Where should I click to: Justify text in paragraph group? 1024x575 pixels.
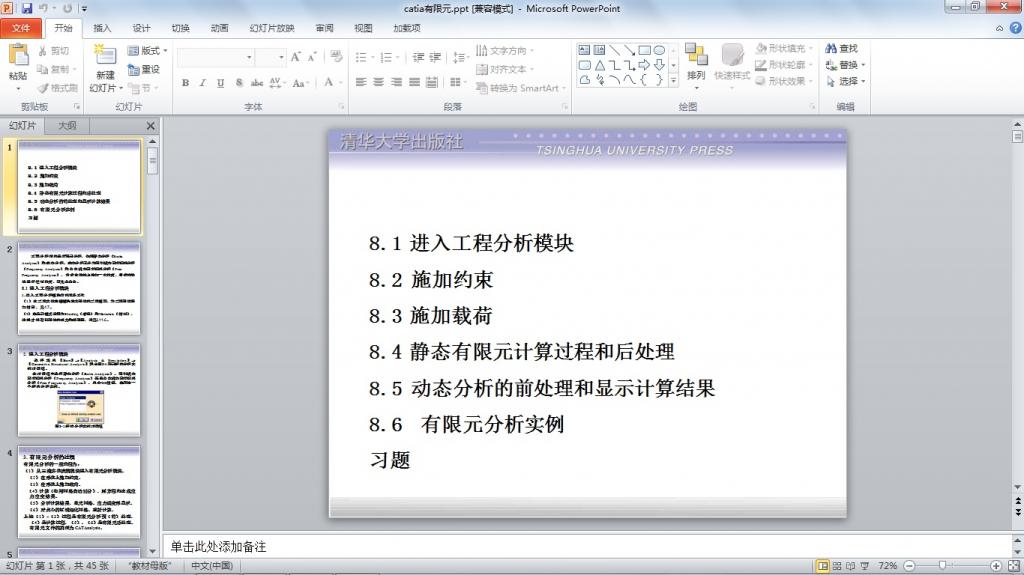click(414, 82)
